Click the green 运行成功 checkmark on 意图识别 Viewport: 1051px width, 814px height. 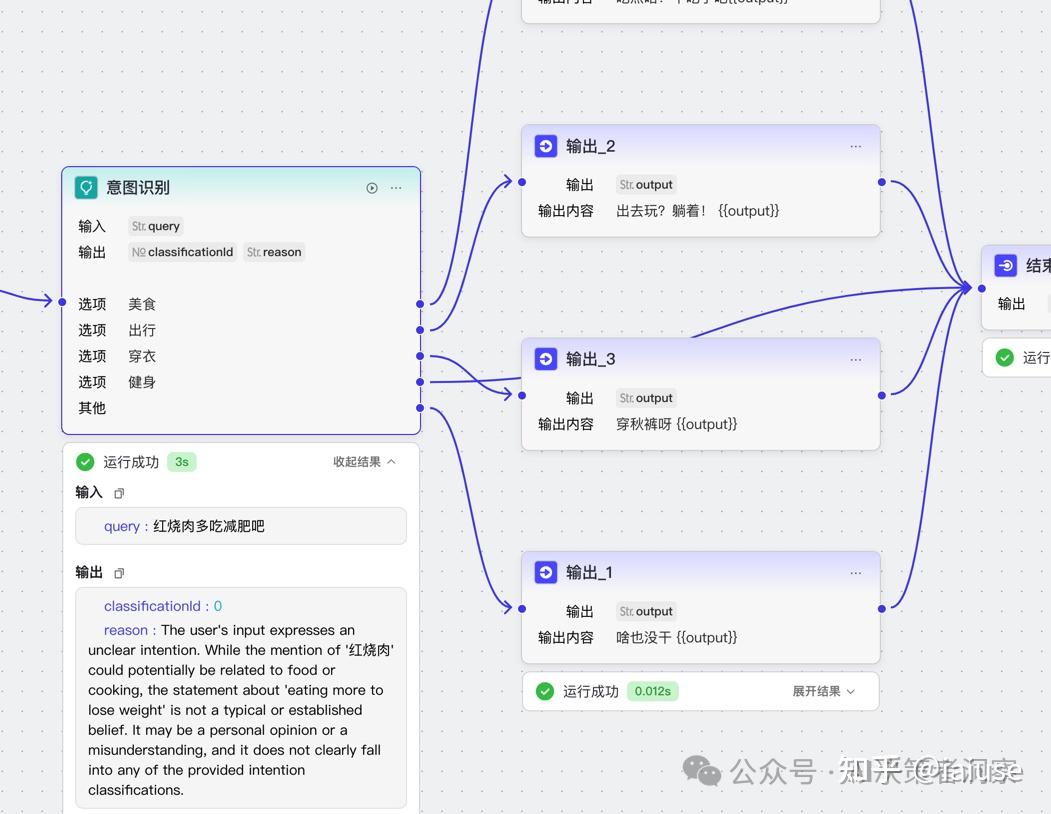point(85,462)
